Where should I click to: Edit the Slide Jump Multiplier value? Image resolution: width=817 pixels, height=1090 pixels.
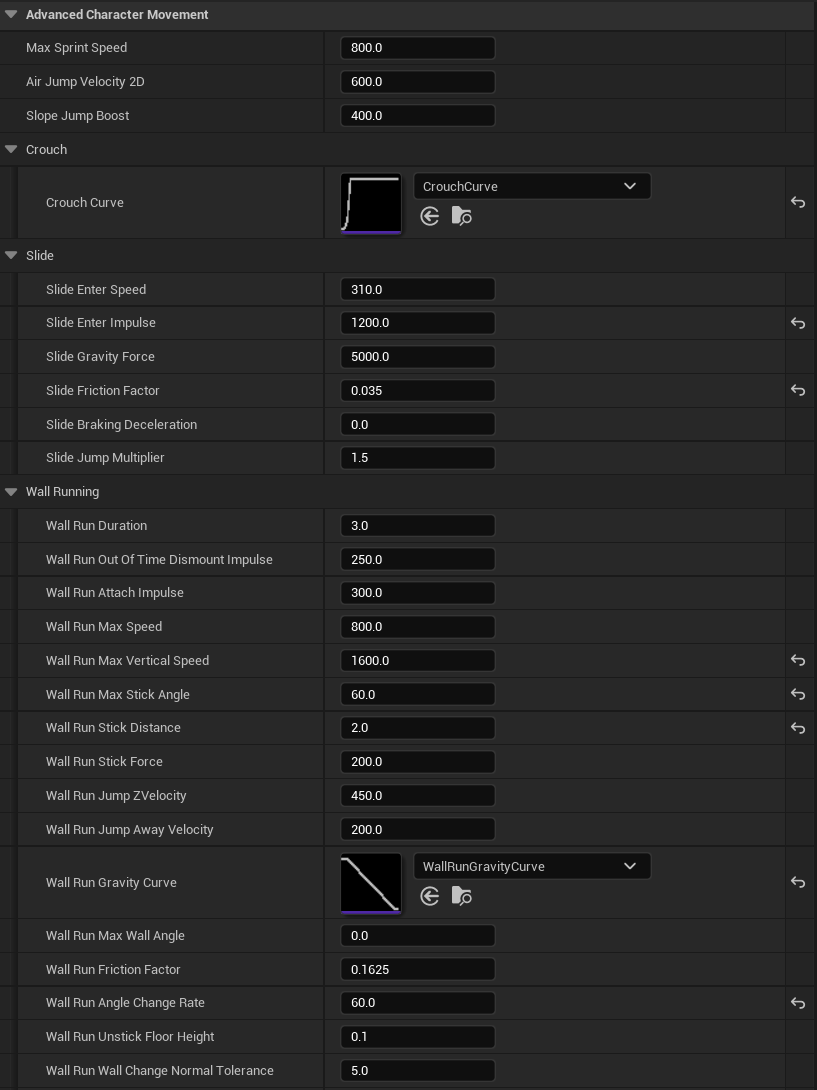(x=417, y=457)
